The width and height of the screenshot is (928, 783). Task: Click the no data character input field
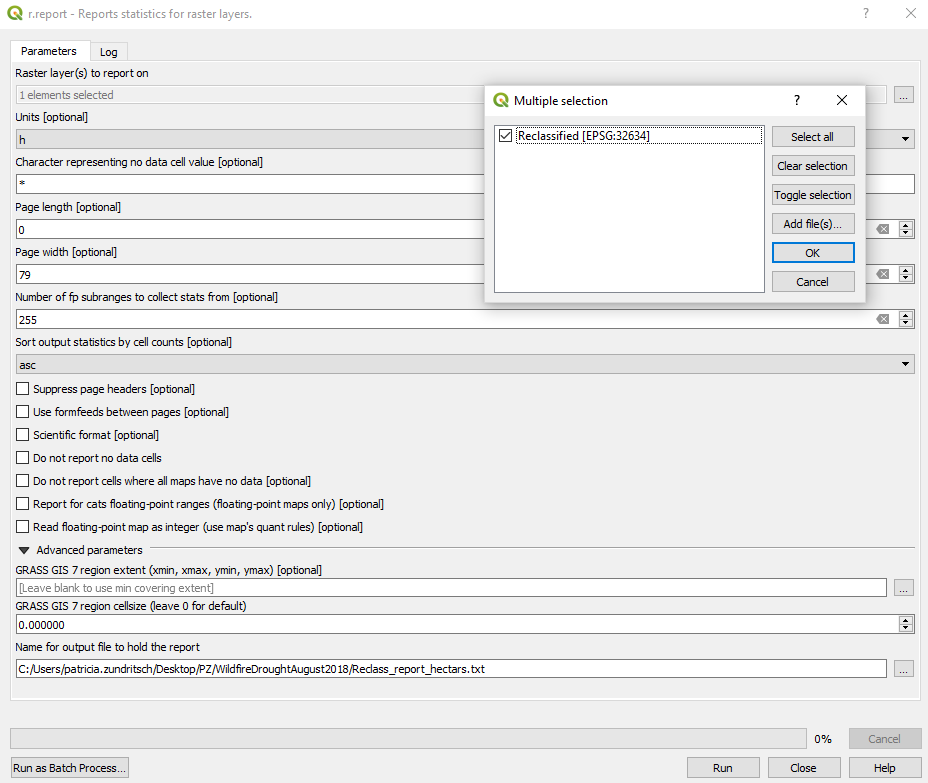click(x=250, y=184)
